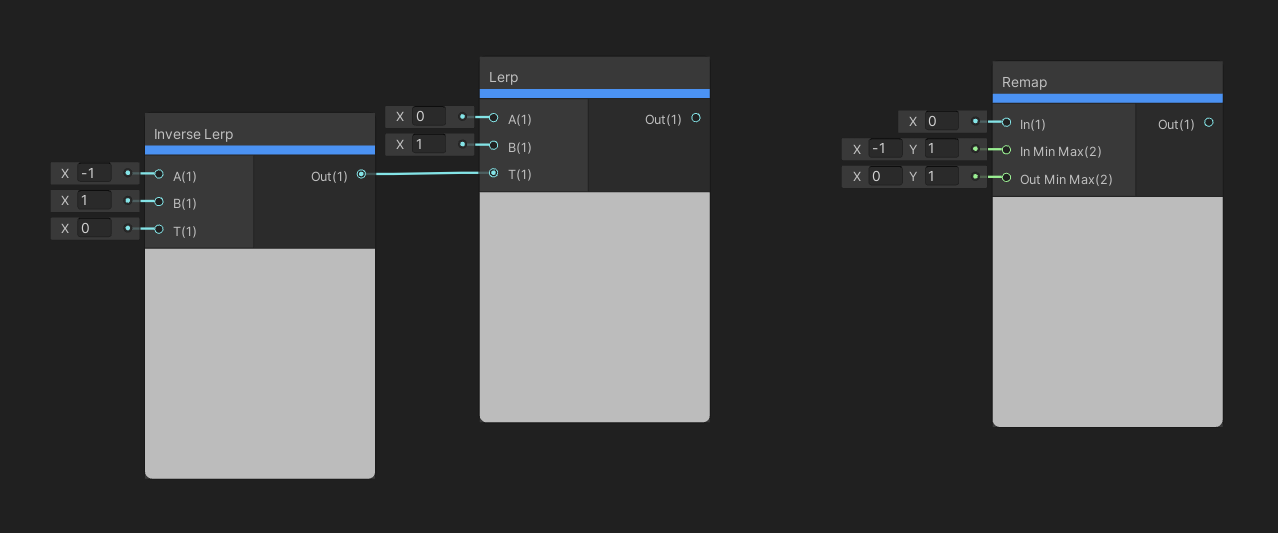Click the Remap In Min Max(2) port
Screen dimensions: 1278x533
pos(1007,150)
